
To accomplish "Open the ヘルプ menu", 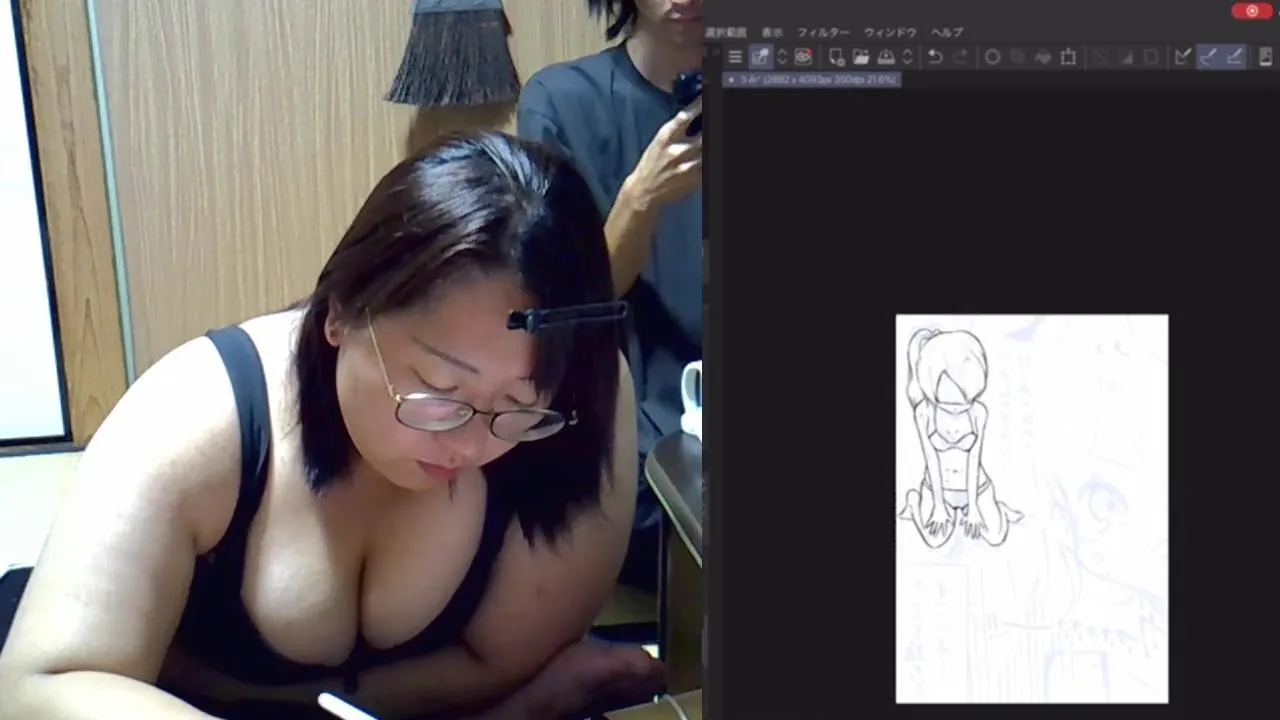I will pos(947,32).
